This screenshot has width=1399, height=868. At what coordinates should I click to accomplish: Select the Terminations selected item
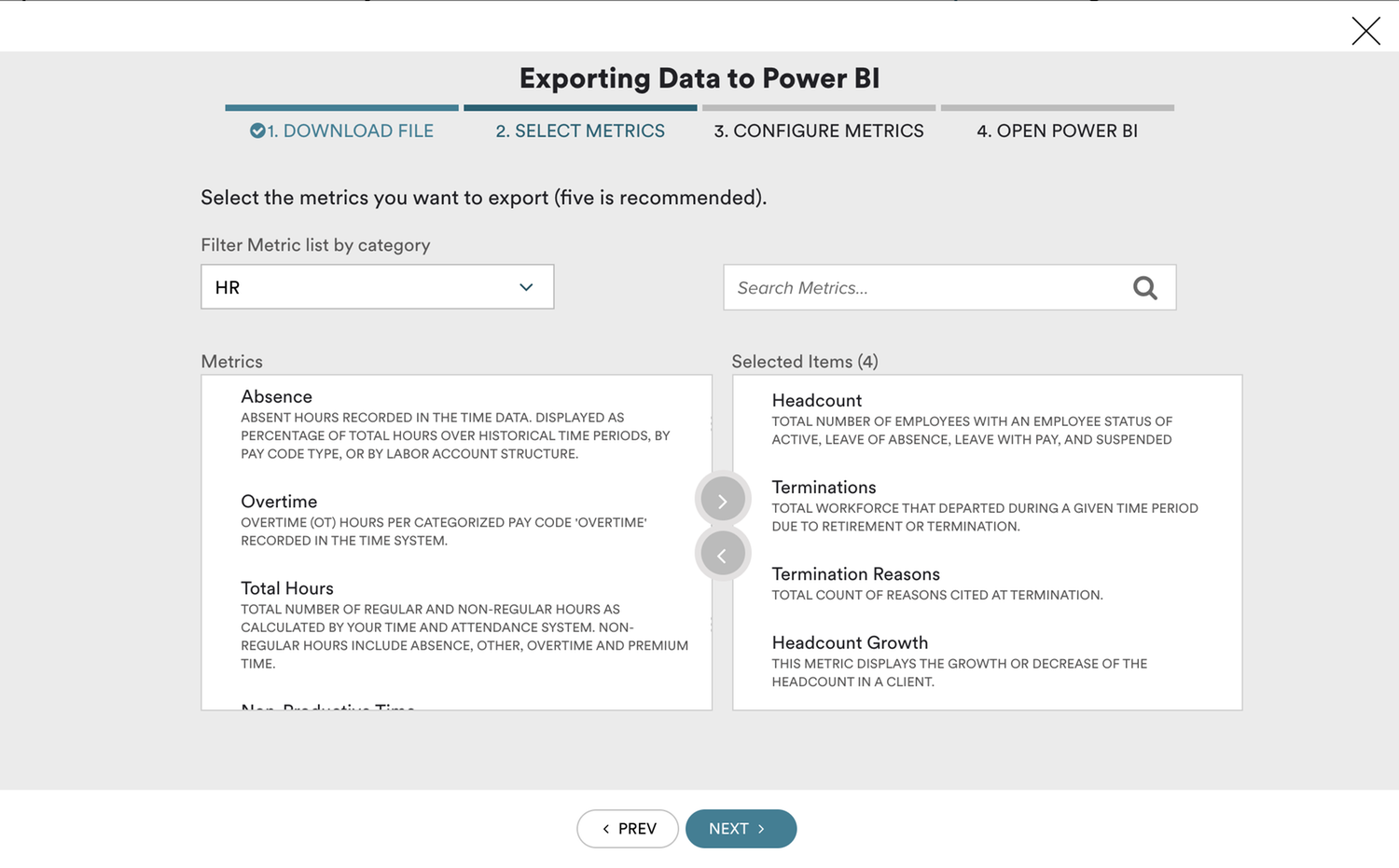point(987,506)
